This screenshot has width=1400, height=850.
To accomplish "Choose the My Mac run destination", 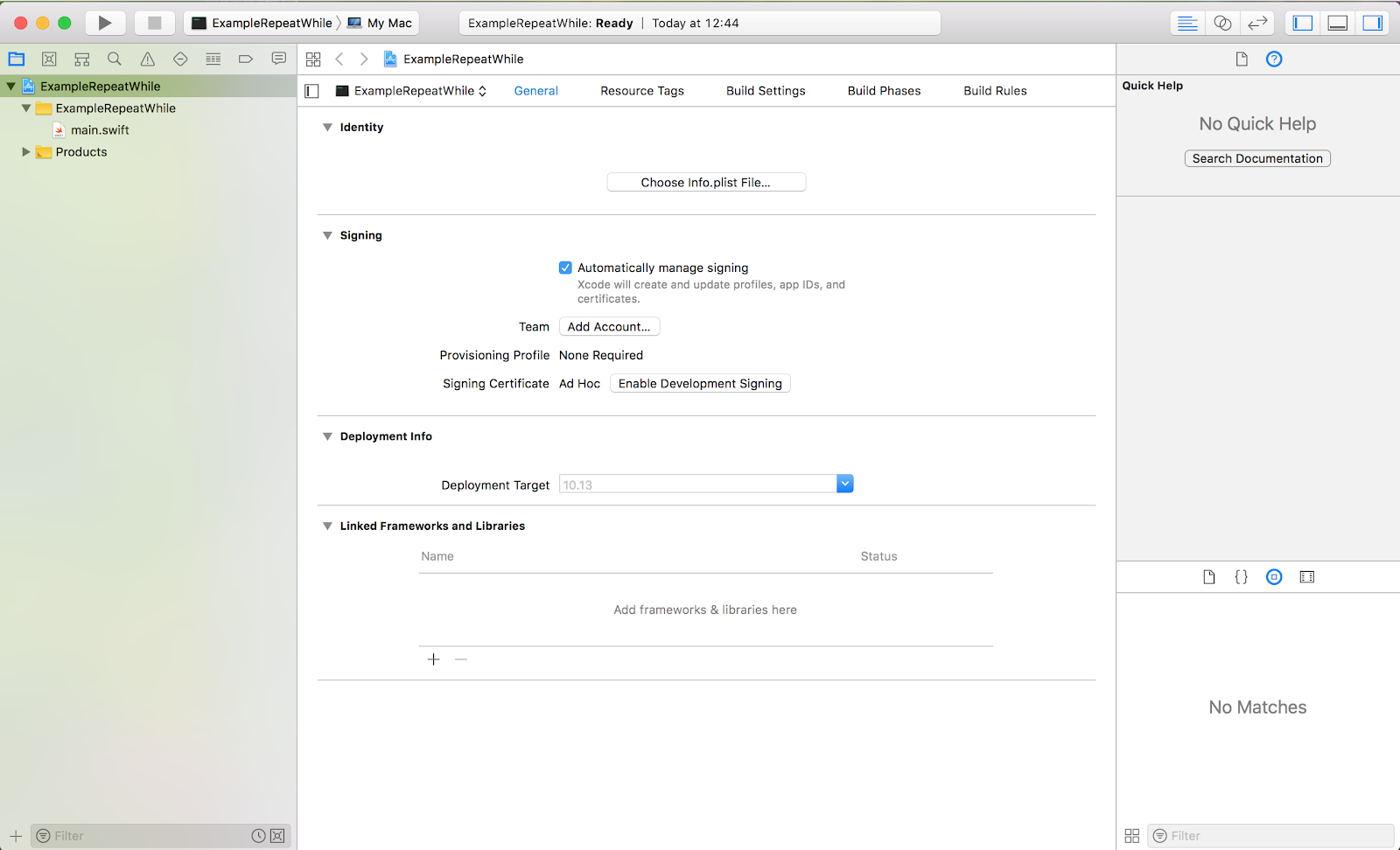I will [380, 23].
